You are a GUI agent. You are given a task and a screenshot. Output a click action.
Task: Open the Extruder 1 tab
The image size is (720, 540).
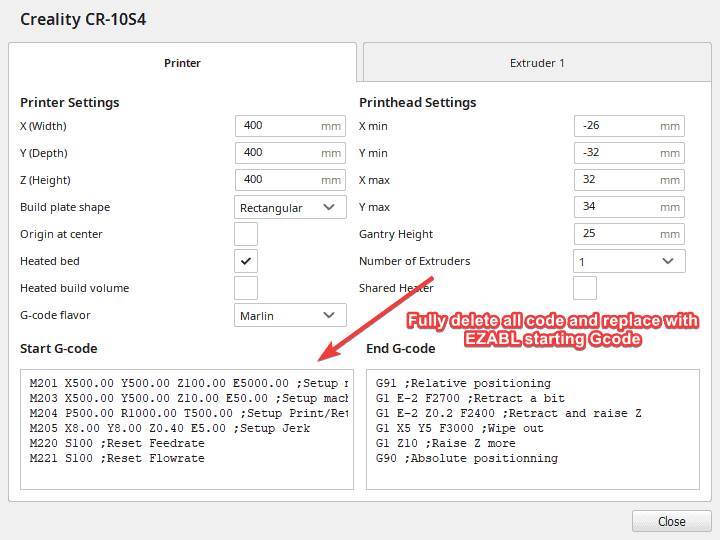click(537, 62)
